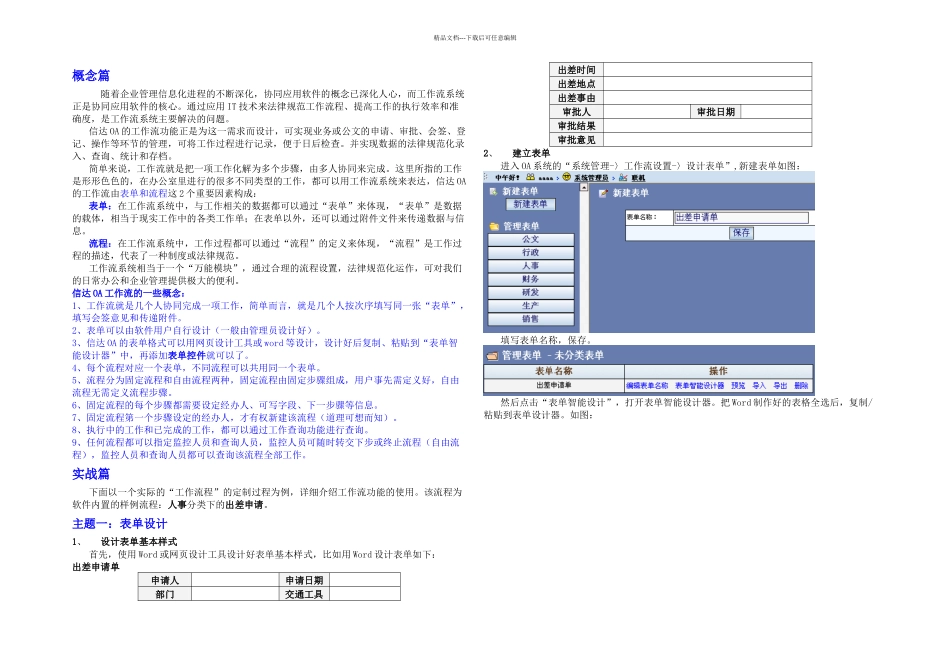Click the 设计表单基本样式 subheading
This screenshot has height=672, width=950.
[139, 542]
